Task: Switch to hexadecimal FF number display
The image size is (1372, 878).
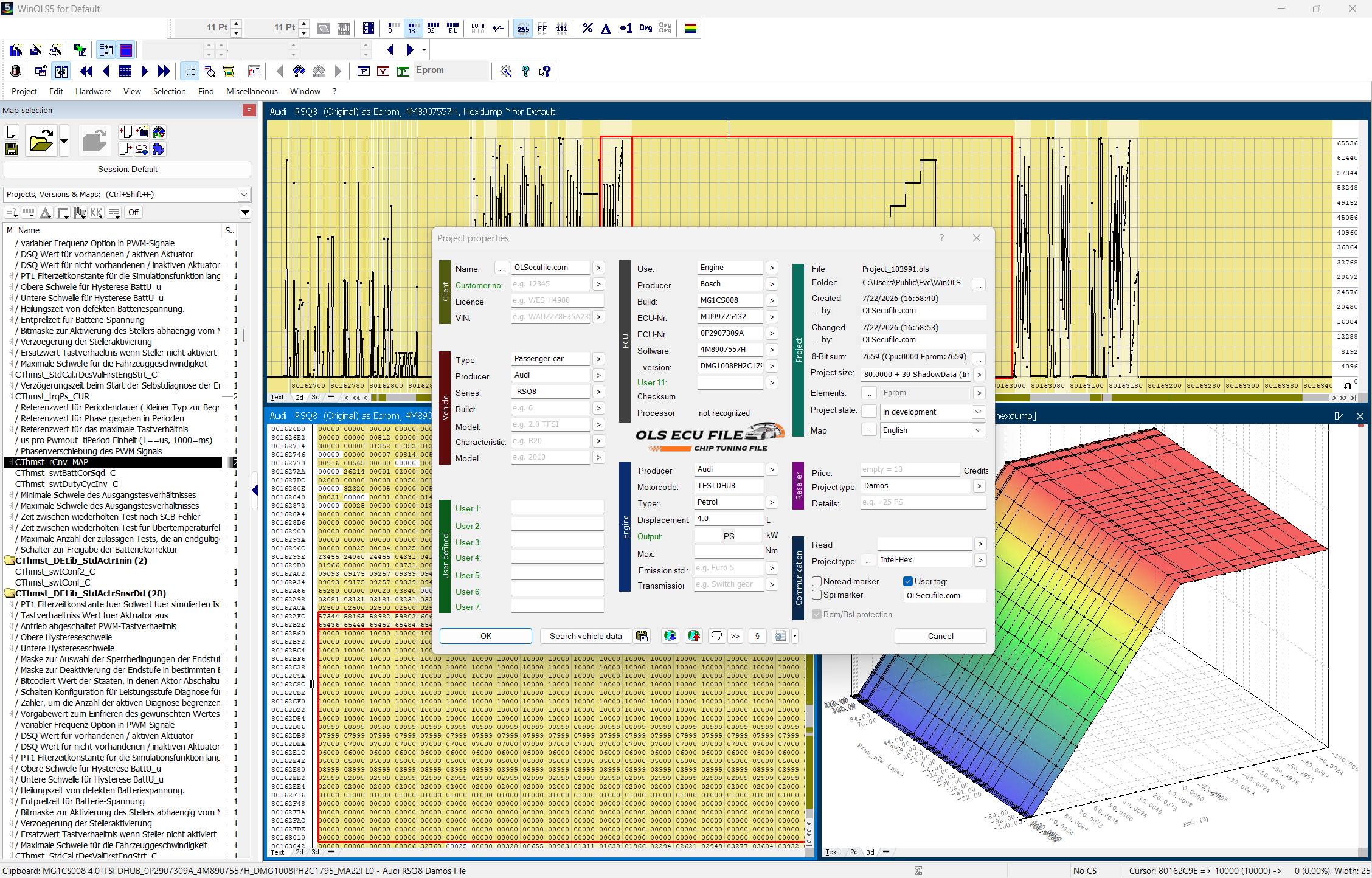Action: click(x=542, y=28)
